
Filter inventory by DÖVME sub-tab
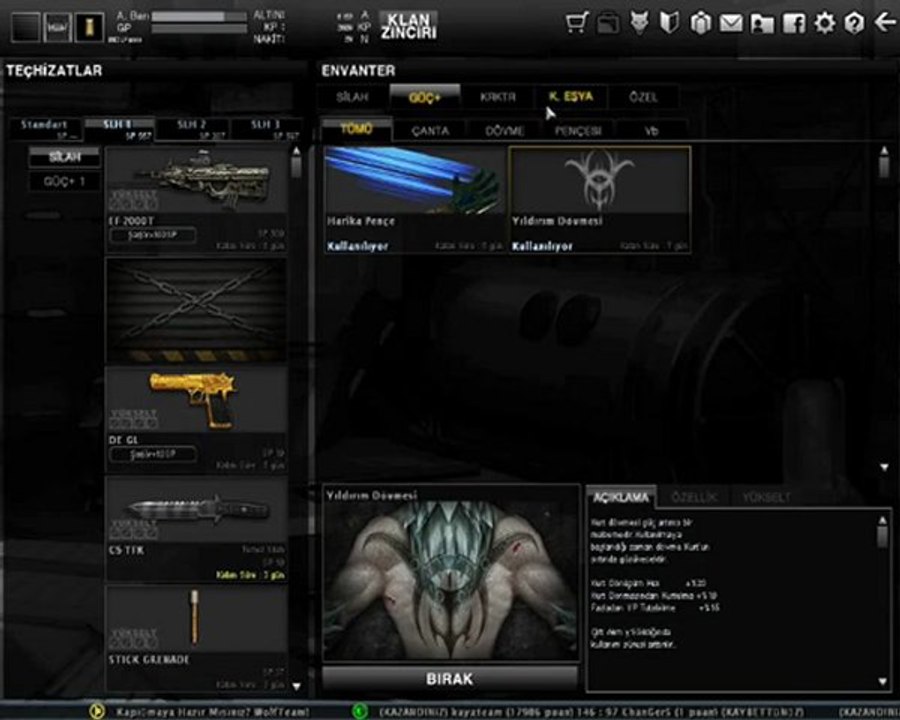point(504,131)
